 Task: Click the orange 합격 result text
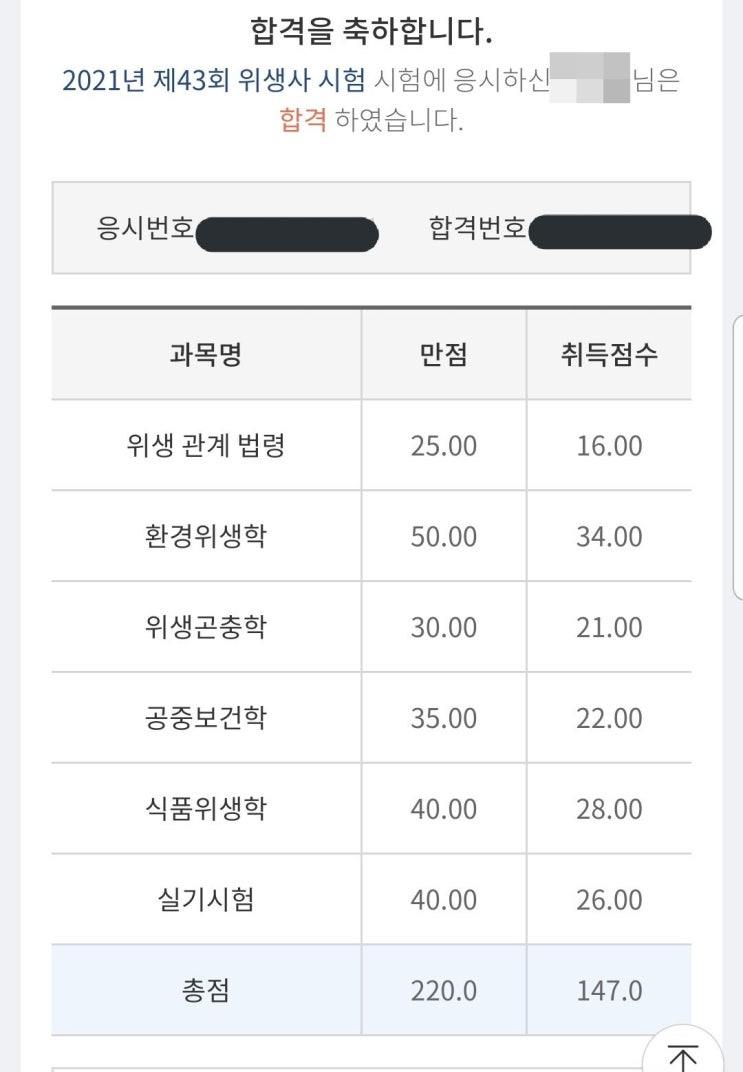point(303,121)
